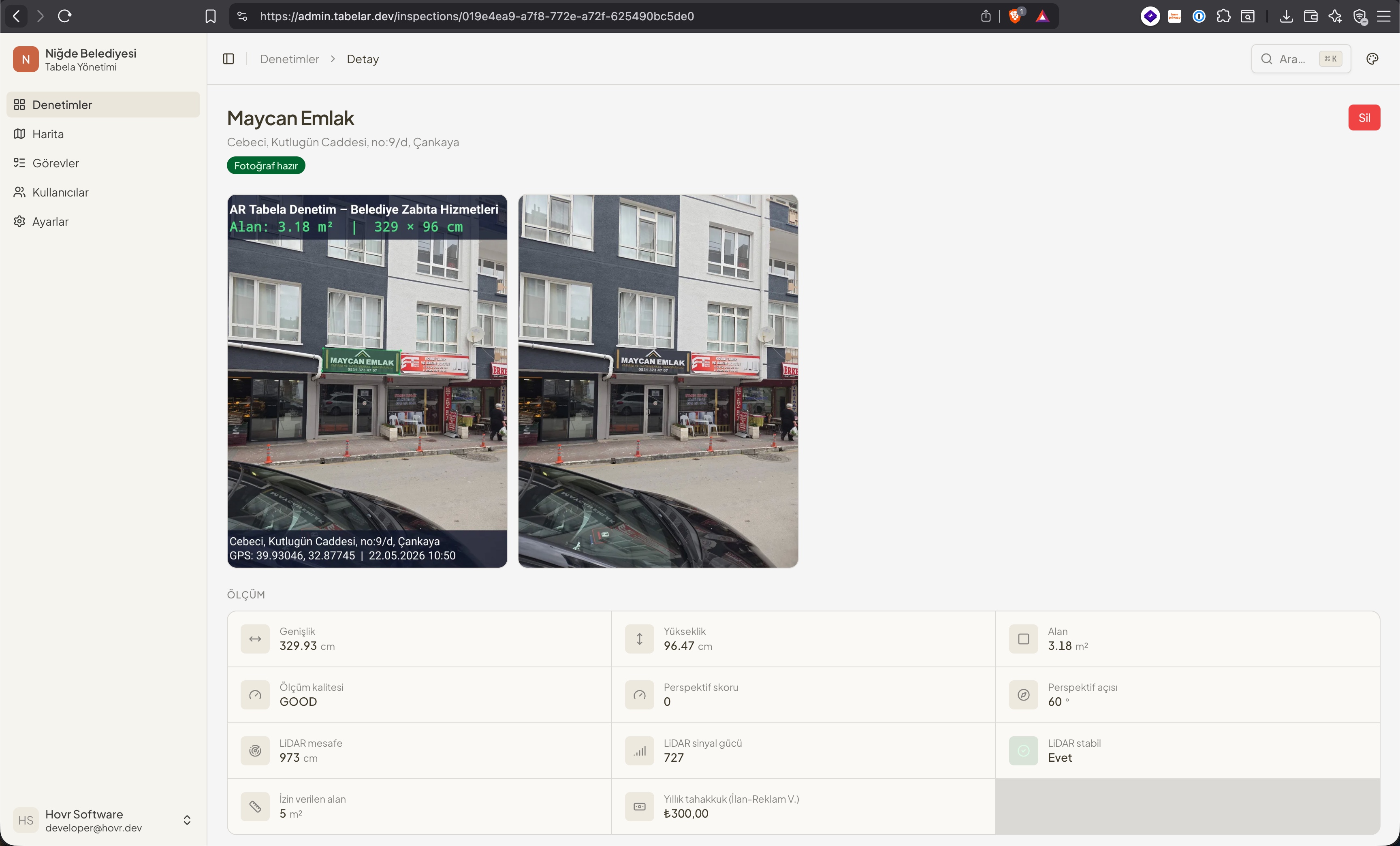Open Brave Shields lion icon
The height and width of the screenshot is (846, 1400).
(1015, 16)
